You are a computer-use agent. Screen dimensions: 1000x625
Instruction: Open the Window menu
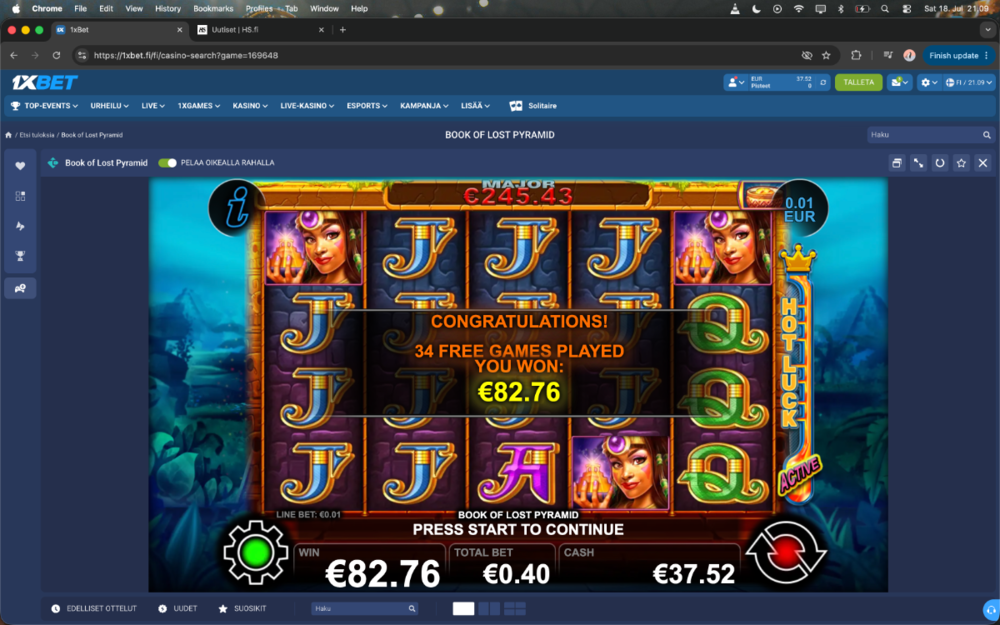[x=324, y=9]
